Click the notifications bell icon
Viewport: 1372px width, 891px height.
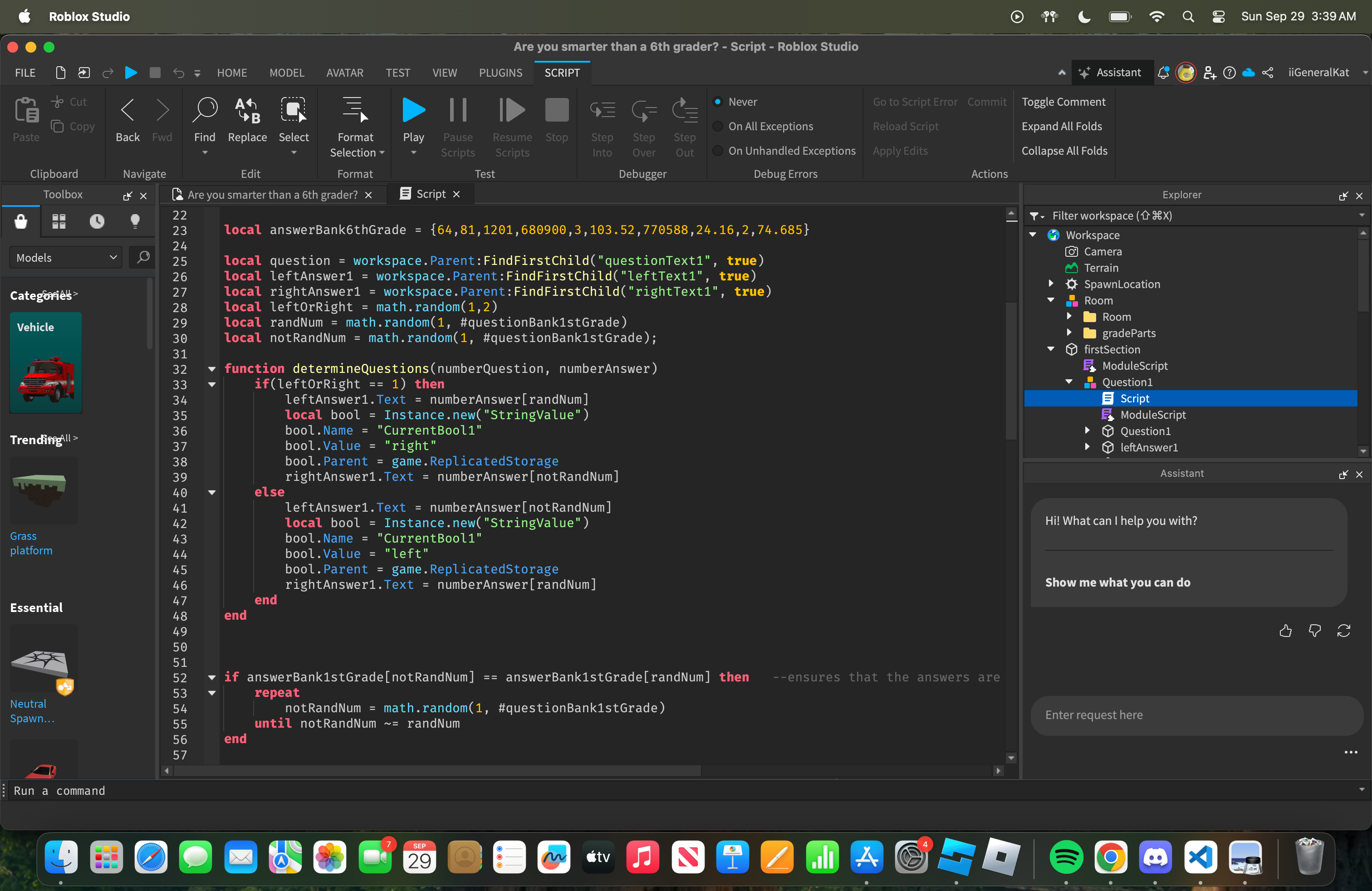[1163, 73]
